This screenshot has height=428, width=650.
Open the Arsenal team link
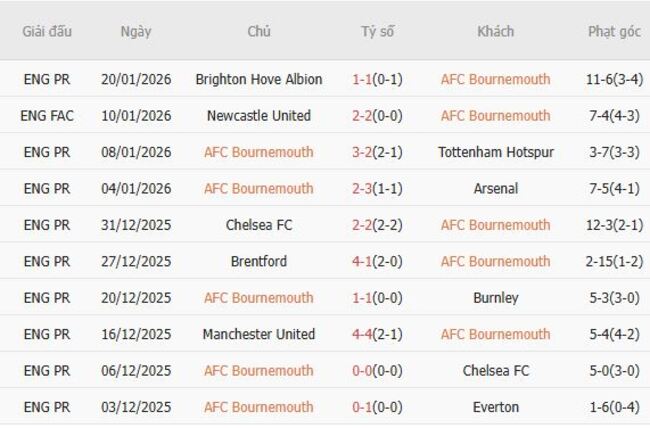[495, 188]
